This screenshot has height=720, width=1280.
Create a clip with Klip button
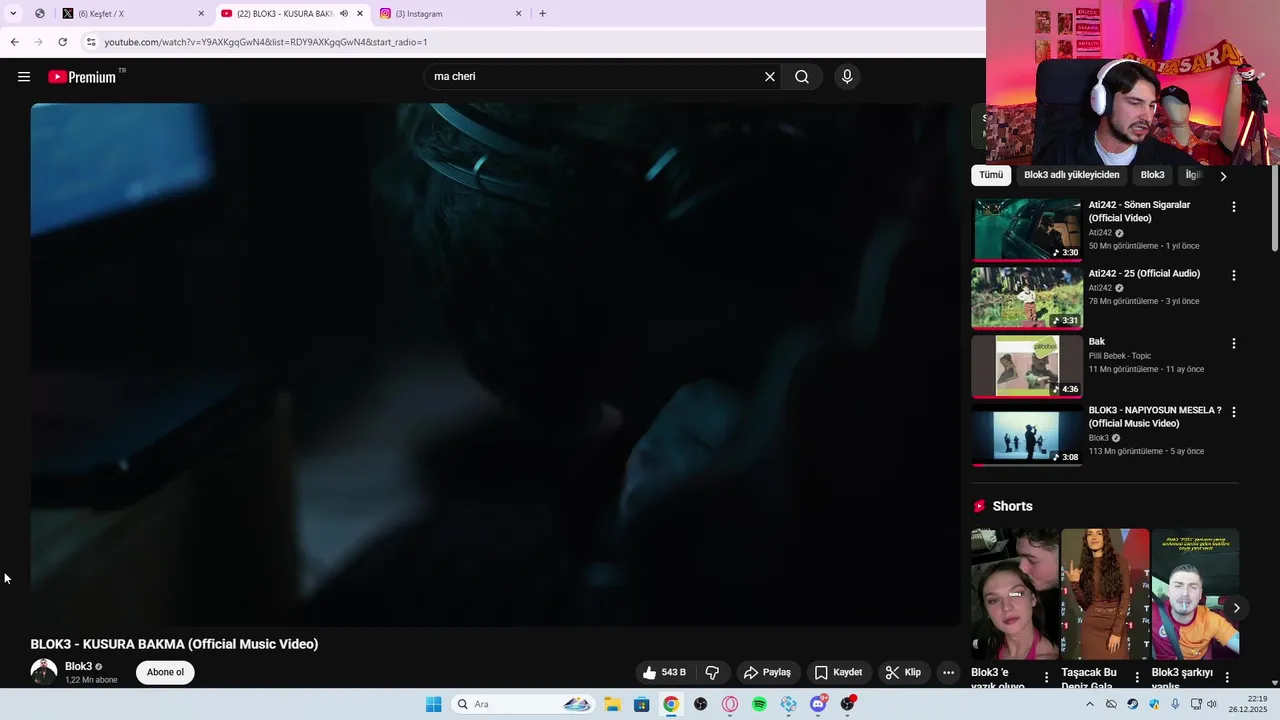pos(904,672)
